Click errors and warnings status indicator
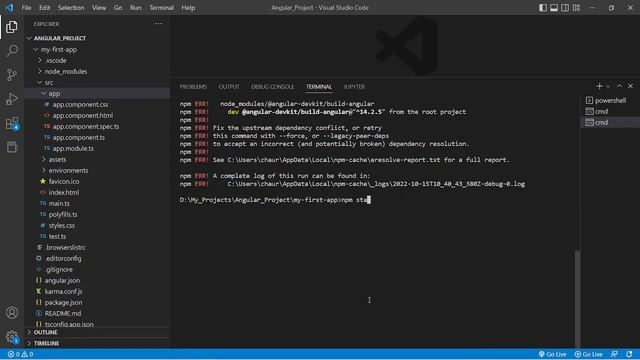Screen dimensions: 640x360 tap(20, 354)
